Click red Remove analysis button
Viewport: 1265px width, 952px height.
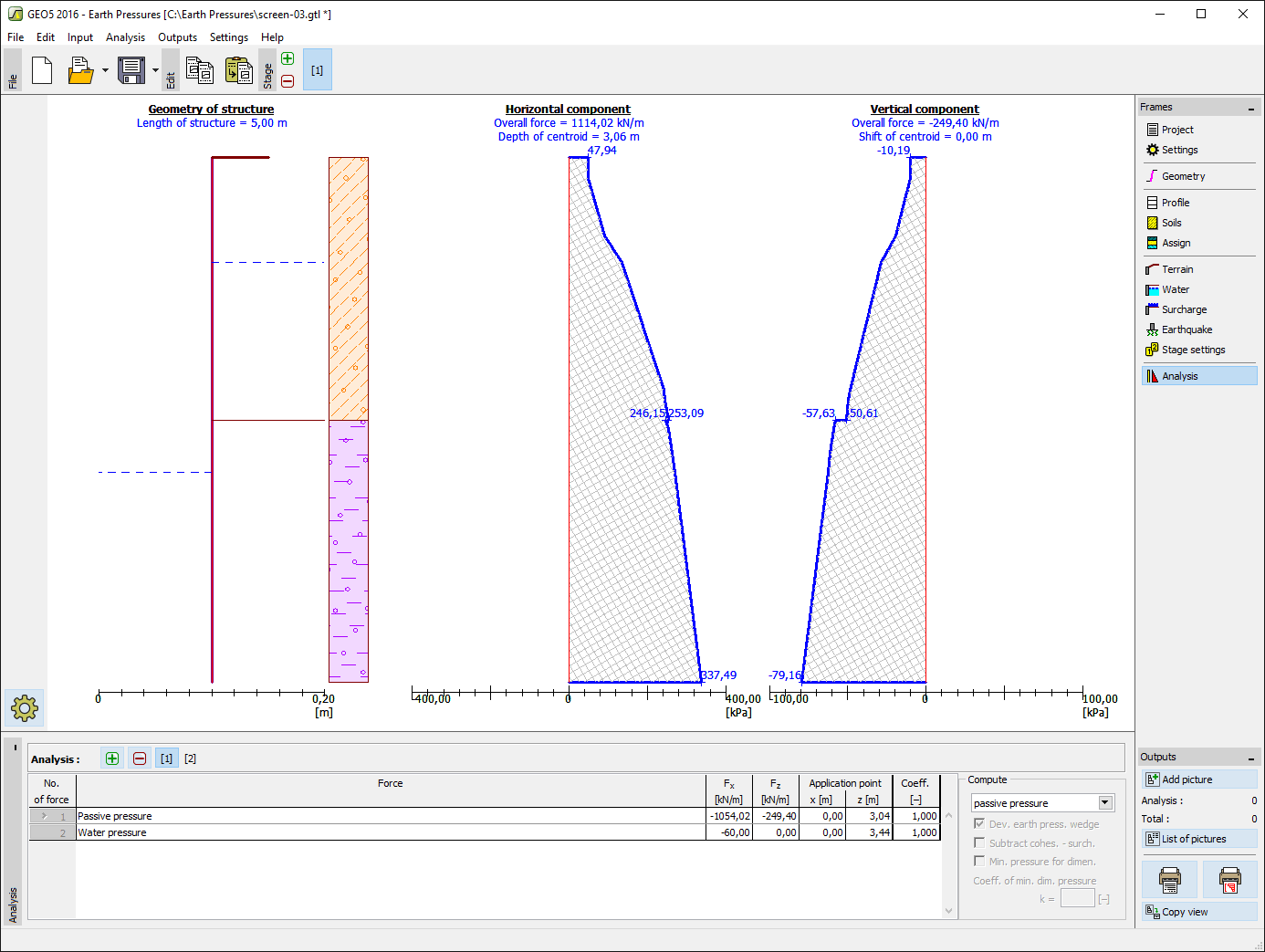(x=140, y=758)
